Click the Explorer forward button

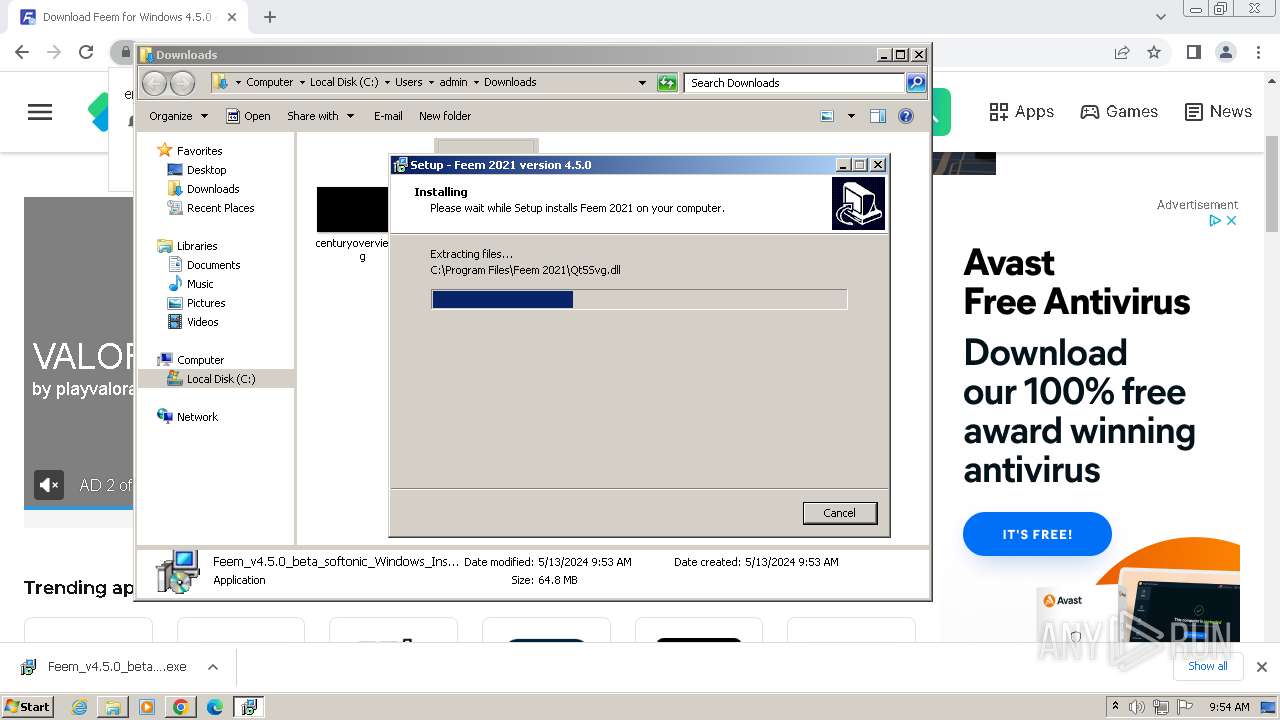(x=182, y=83)
